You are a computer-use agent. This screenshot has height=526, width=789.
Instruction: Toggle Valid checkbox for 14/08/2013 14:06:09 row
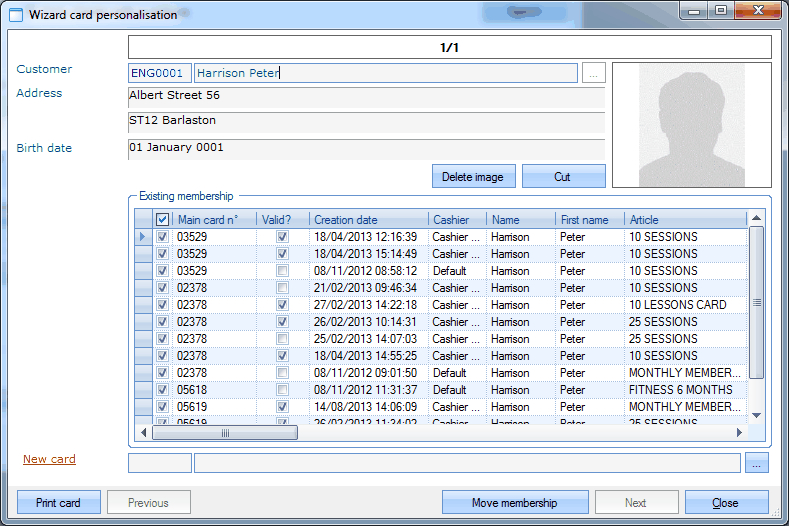(x=282, y=407)
